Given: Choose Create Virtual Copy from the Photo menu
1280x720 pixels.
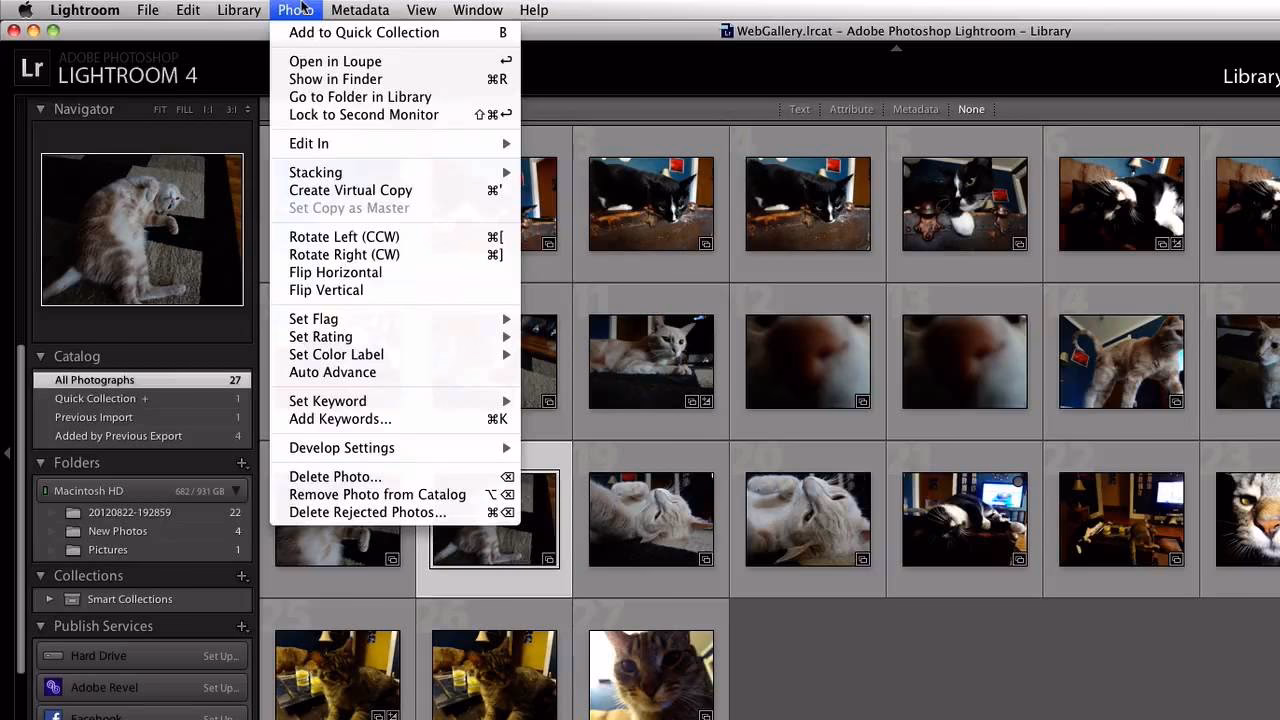Looking at the screenshot, I should (350, 190).
